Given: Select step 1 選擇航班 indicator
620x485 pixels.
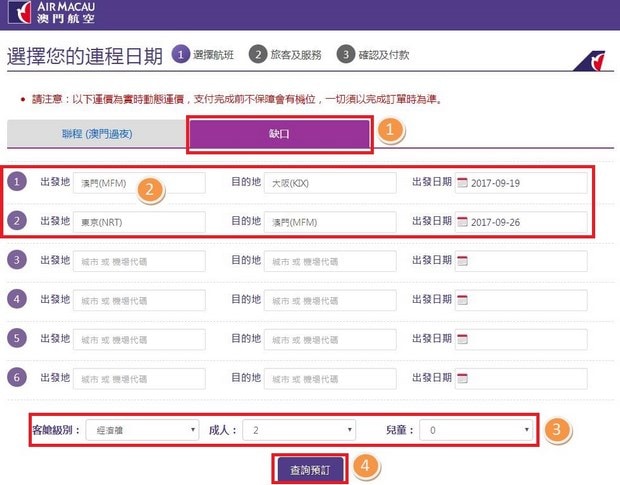Looking at the screenshot, I should pyautogui.click(x=203, y=55).
